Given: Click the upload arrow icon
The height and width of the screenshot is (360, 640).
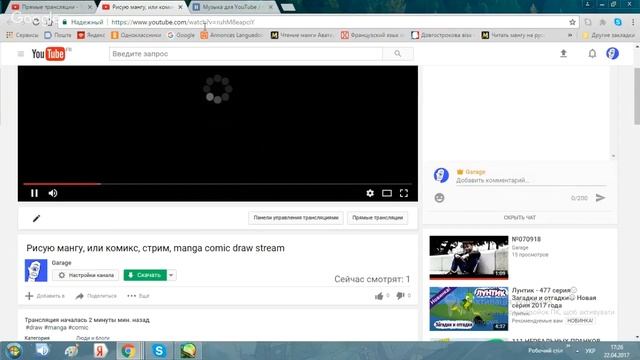Looking at the screenshot, I should click(563, 53).
